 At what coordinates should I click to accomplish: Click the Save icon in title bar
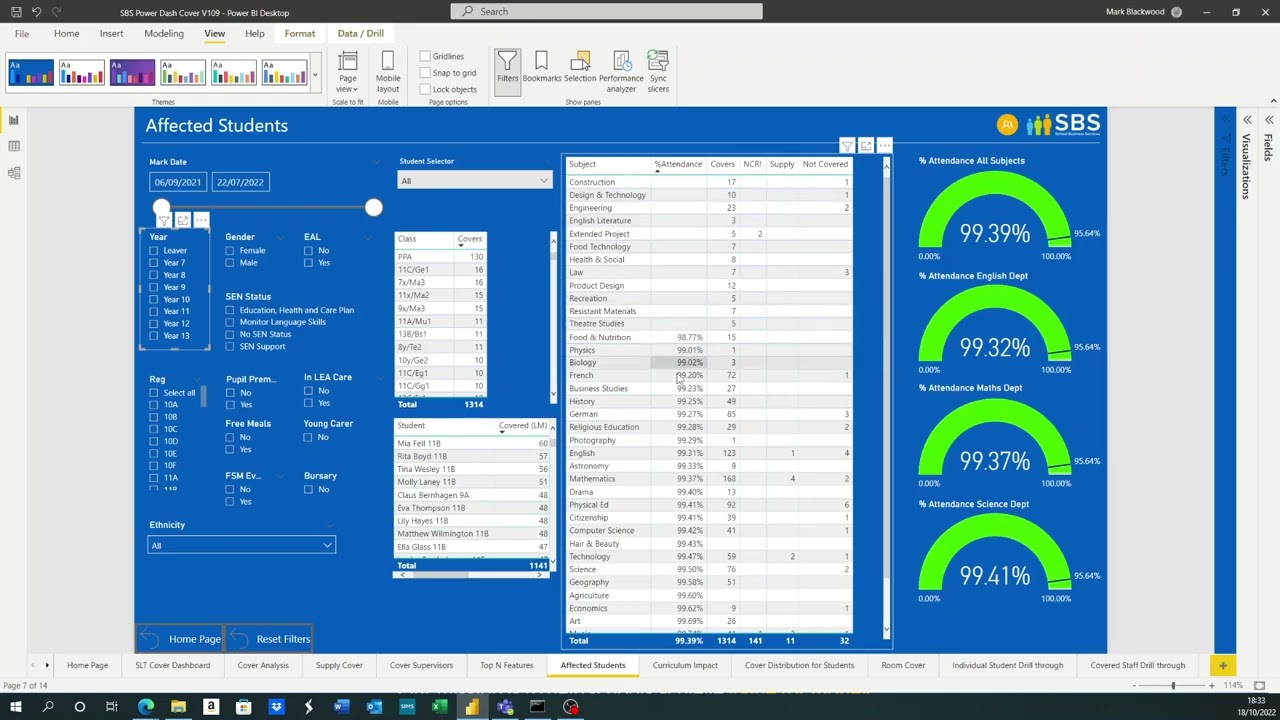pos(16,12)
